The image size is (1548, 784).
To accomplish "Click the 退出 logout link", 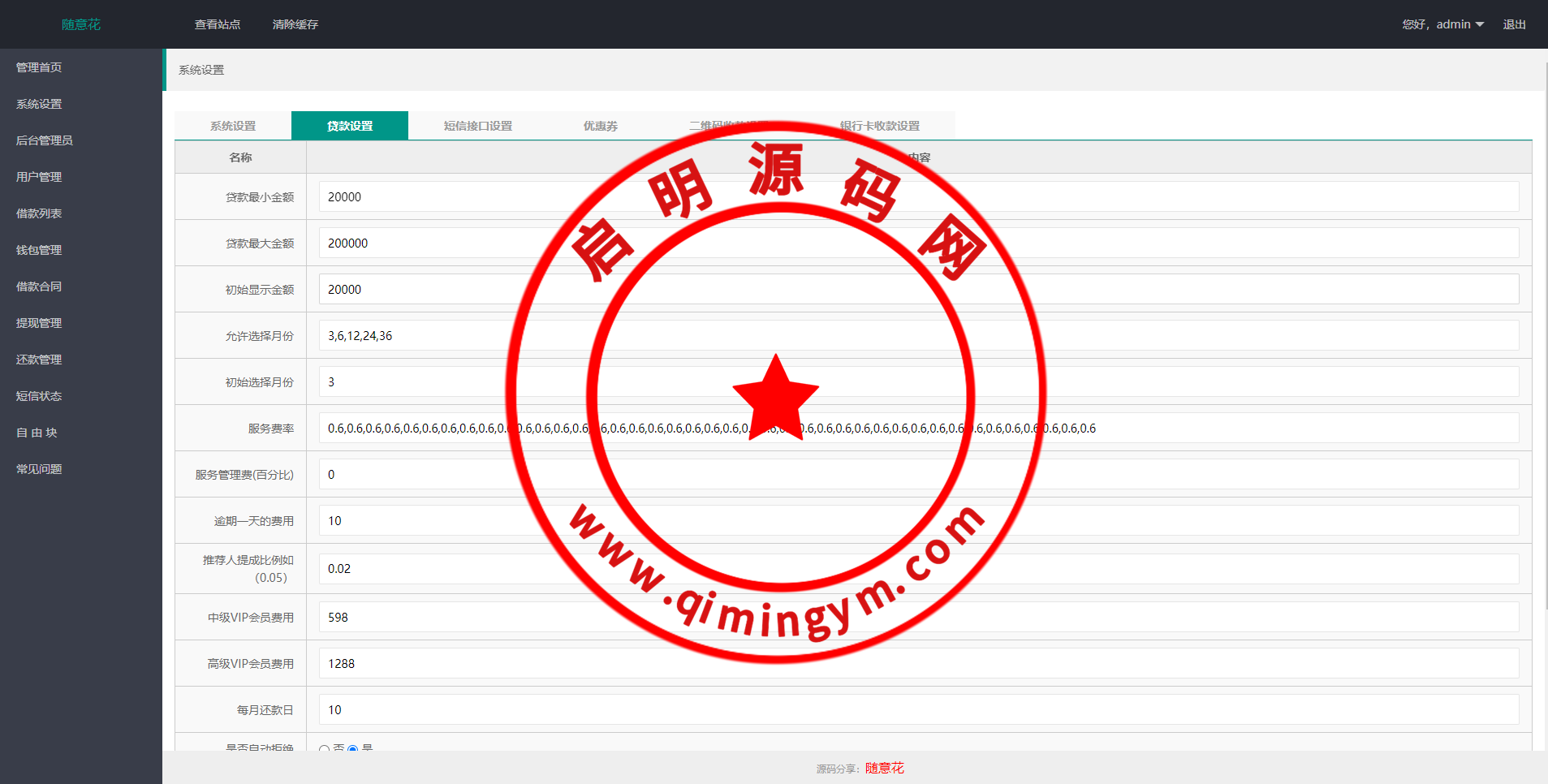I will tap(1514, 24).
